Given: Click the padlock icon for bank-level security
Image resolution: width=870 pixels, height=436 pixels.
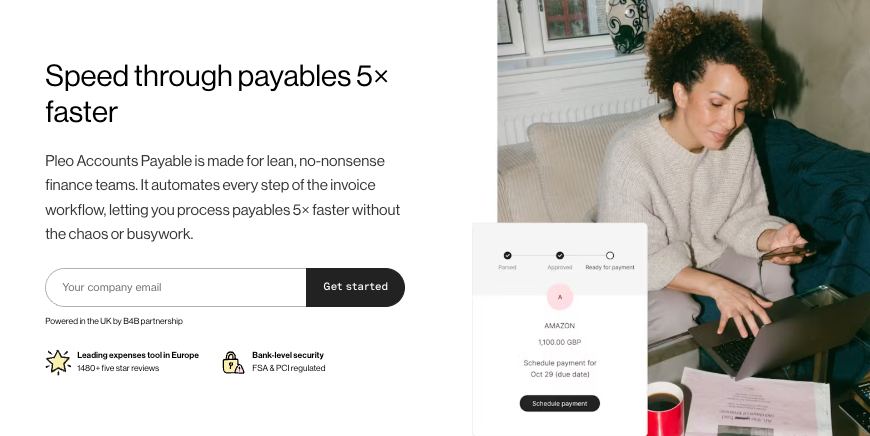Looking at the screenshot, I should click(232, 362).
